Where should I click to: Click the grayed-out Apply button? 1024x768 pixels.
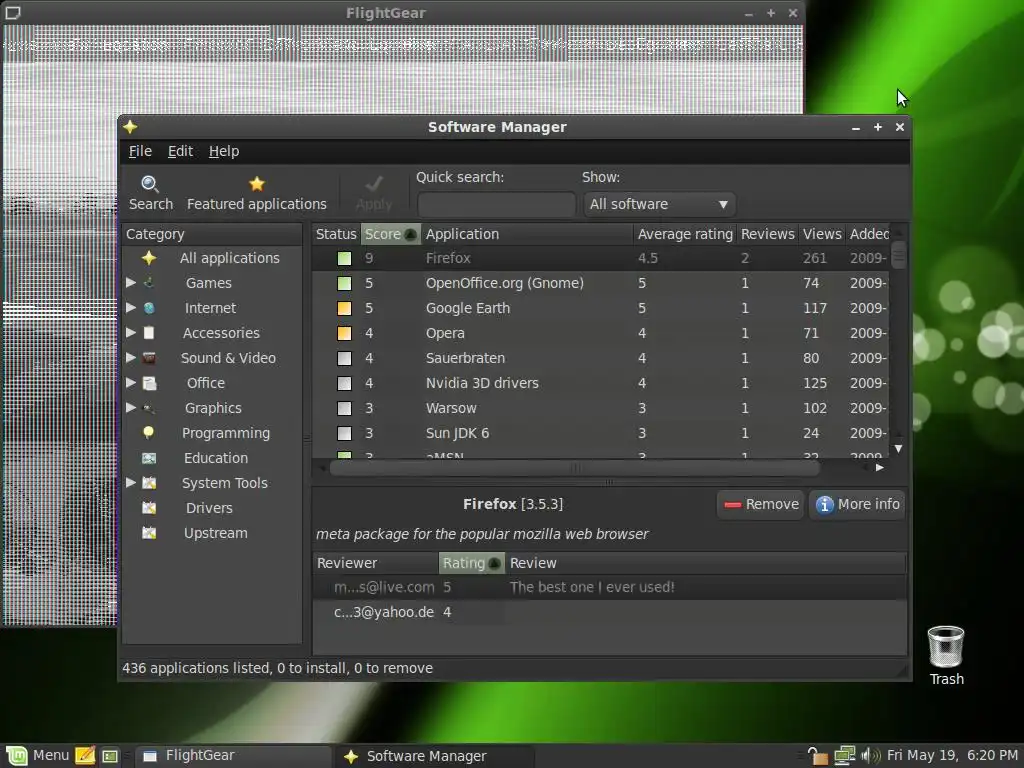pyautogui.click(x=374, y=193)
